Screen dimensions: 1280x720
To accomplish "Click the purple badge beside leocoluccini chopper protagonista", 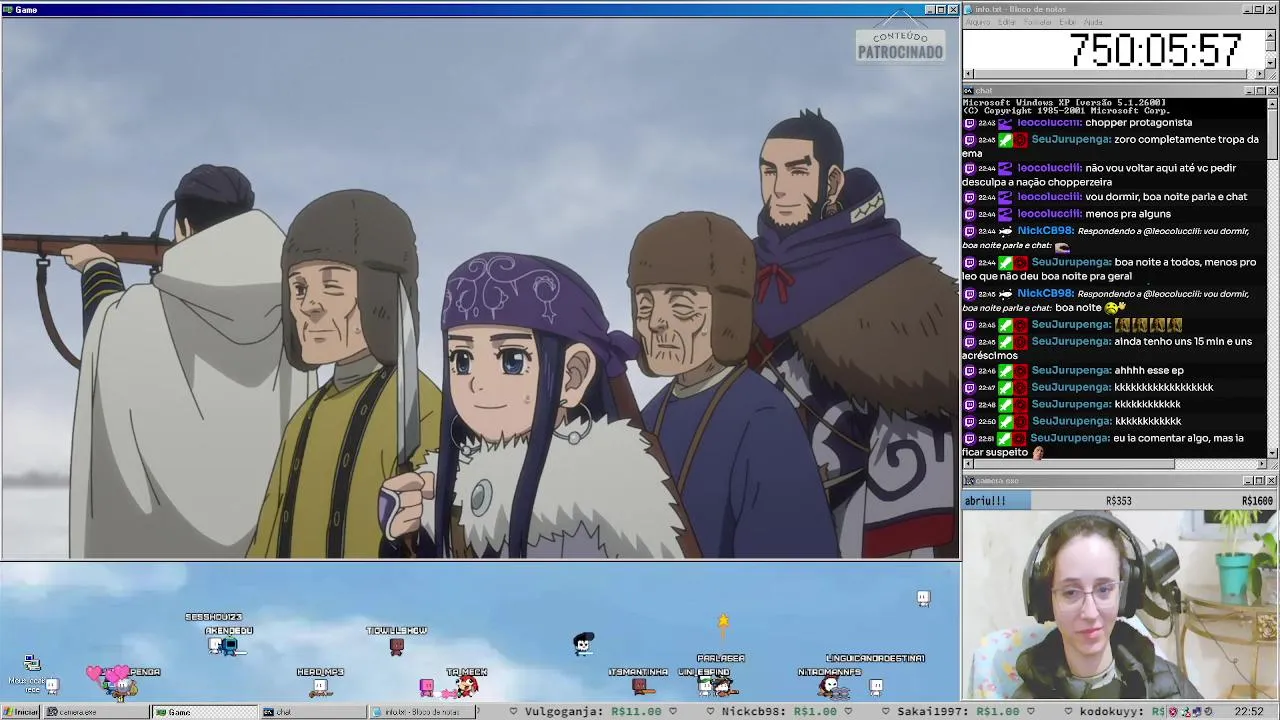I will point(1004,123).
